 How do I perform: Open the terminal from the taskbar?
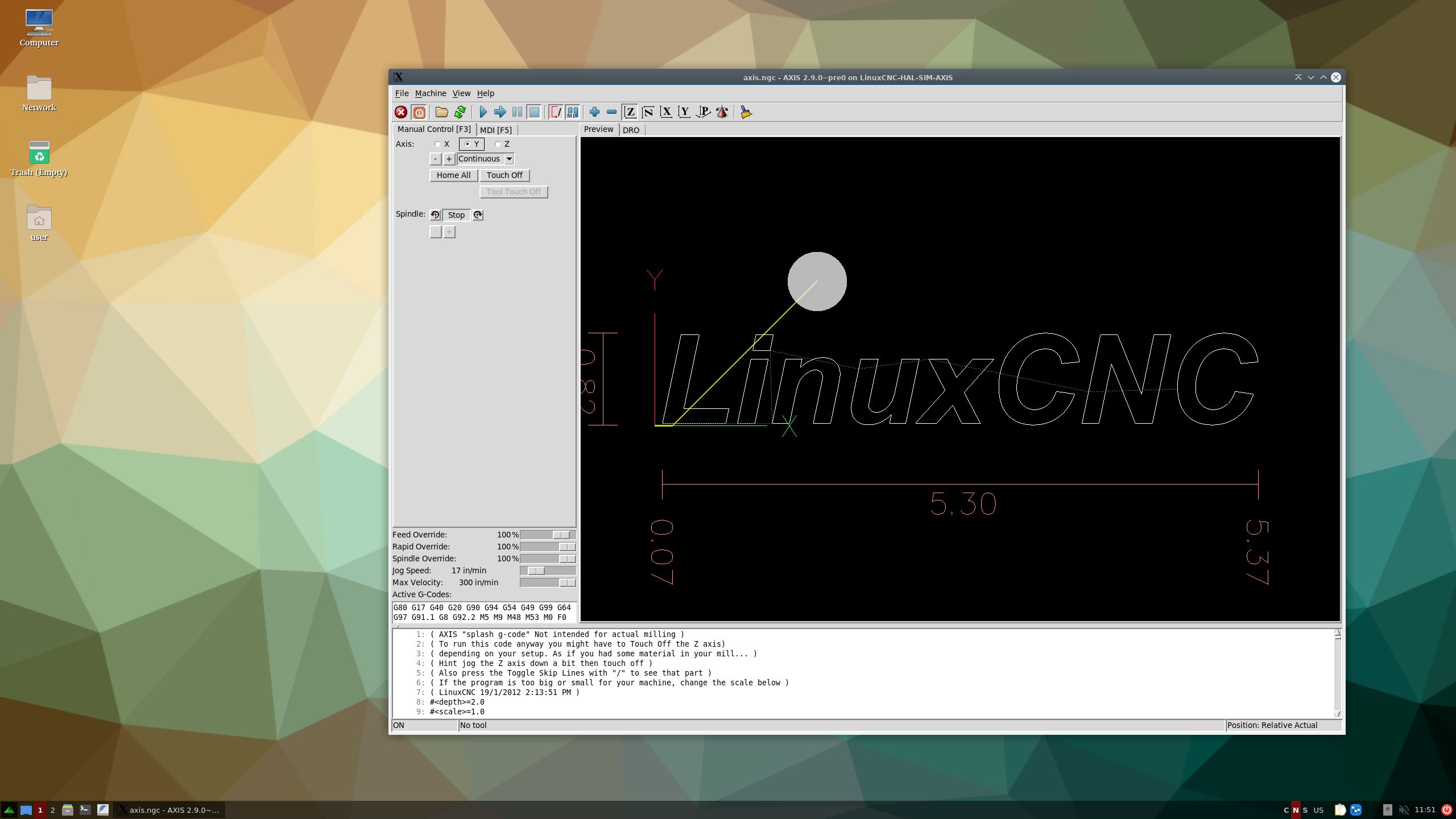85,810
